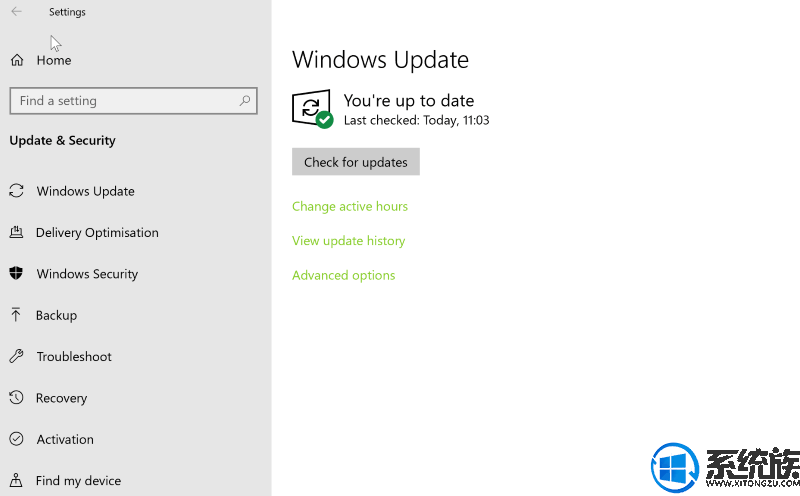Click the back arrow in Settings header
The width and height of the screenshot is (800, 496).
click(16, 11)
